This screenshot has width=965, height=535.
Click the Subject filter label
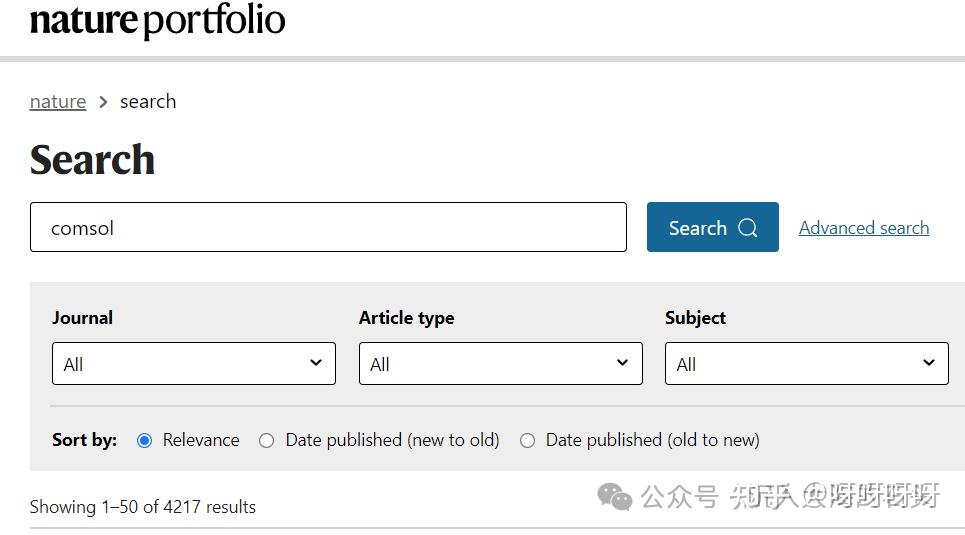[x=695, y=318]
